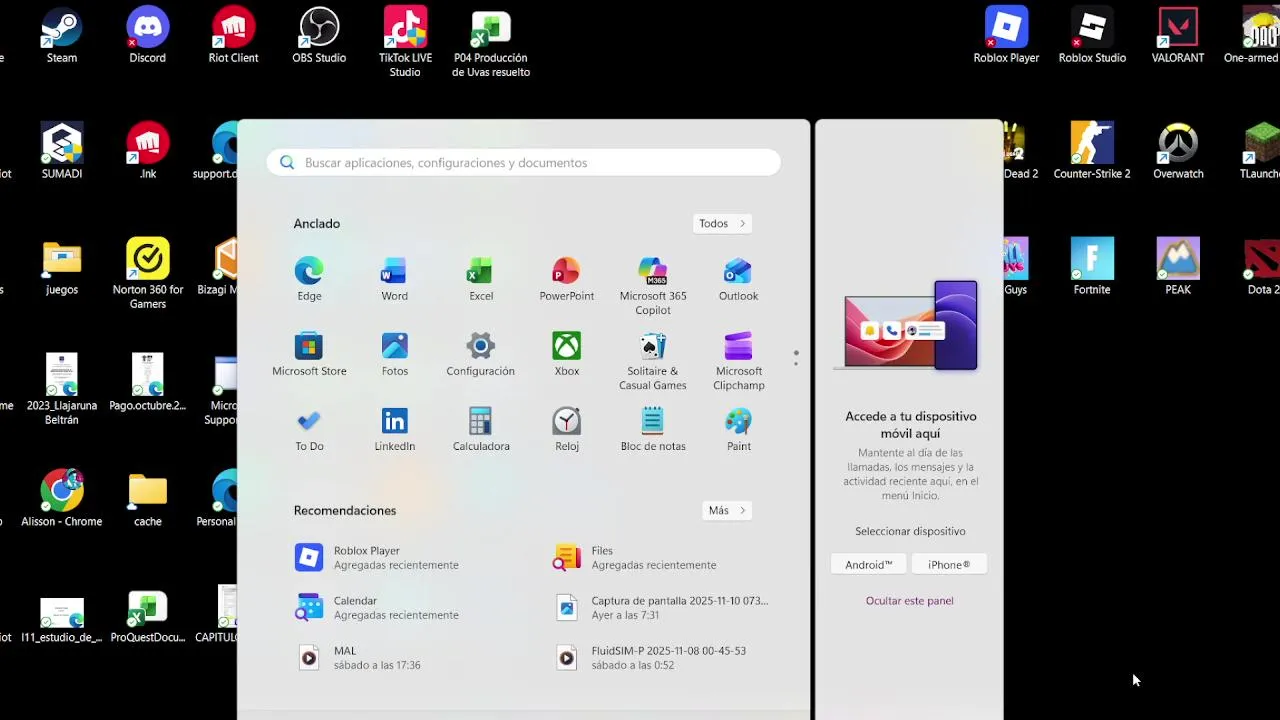Select 2023_Llajaruna Beltrán desktop file
The image size is (1280, 720).
point(62,390)
